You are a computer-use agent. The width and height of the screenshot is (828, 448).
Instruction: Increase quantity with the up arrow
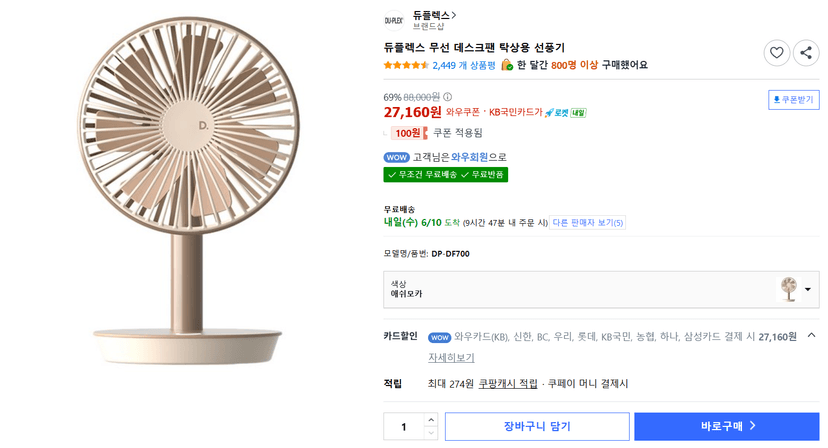[x=431, y=419]
